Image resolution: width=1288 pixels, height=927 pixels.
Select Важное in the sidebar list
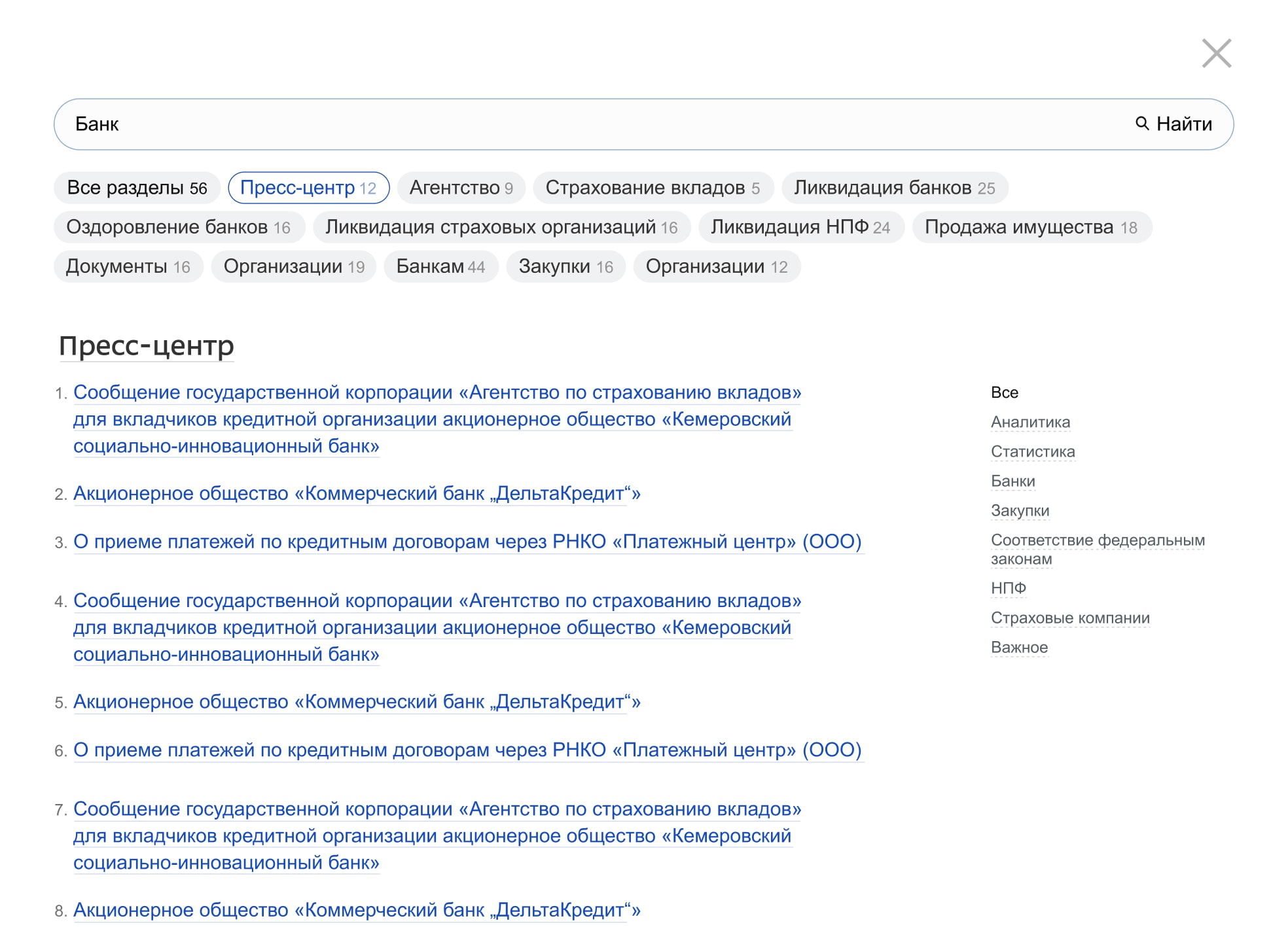click(x=1019, y=648)
